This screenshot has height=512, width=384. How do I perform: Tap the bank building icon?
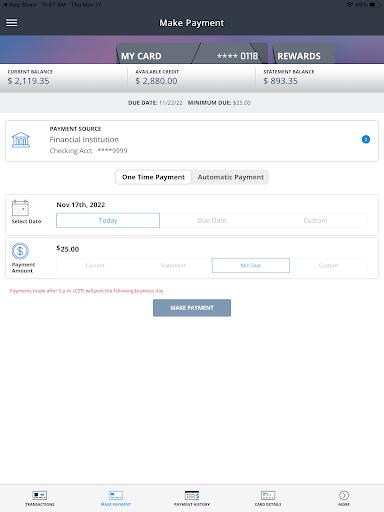(21, 140)
